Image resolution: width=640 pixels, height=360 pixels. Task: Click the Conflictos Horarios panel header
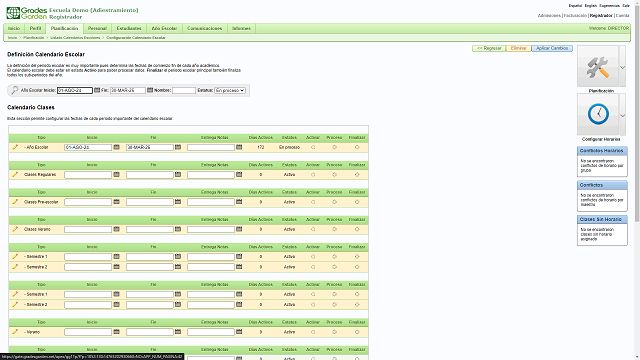602,151
